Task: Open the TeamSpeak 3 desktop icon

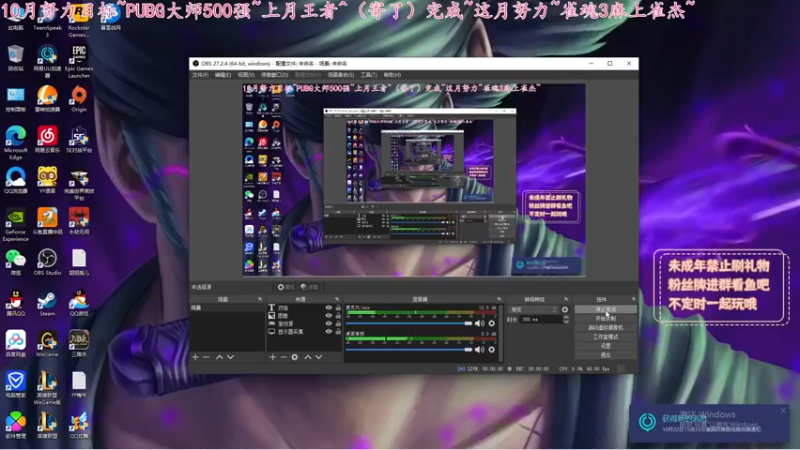Action: click(47, 20)
